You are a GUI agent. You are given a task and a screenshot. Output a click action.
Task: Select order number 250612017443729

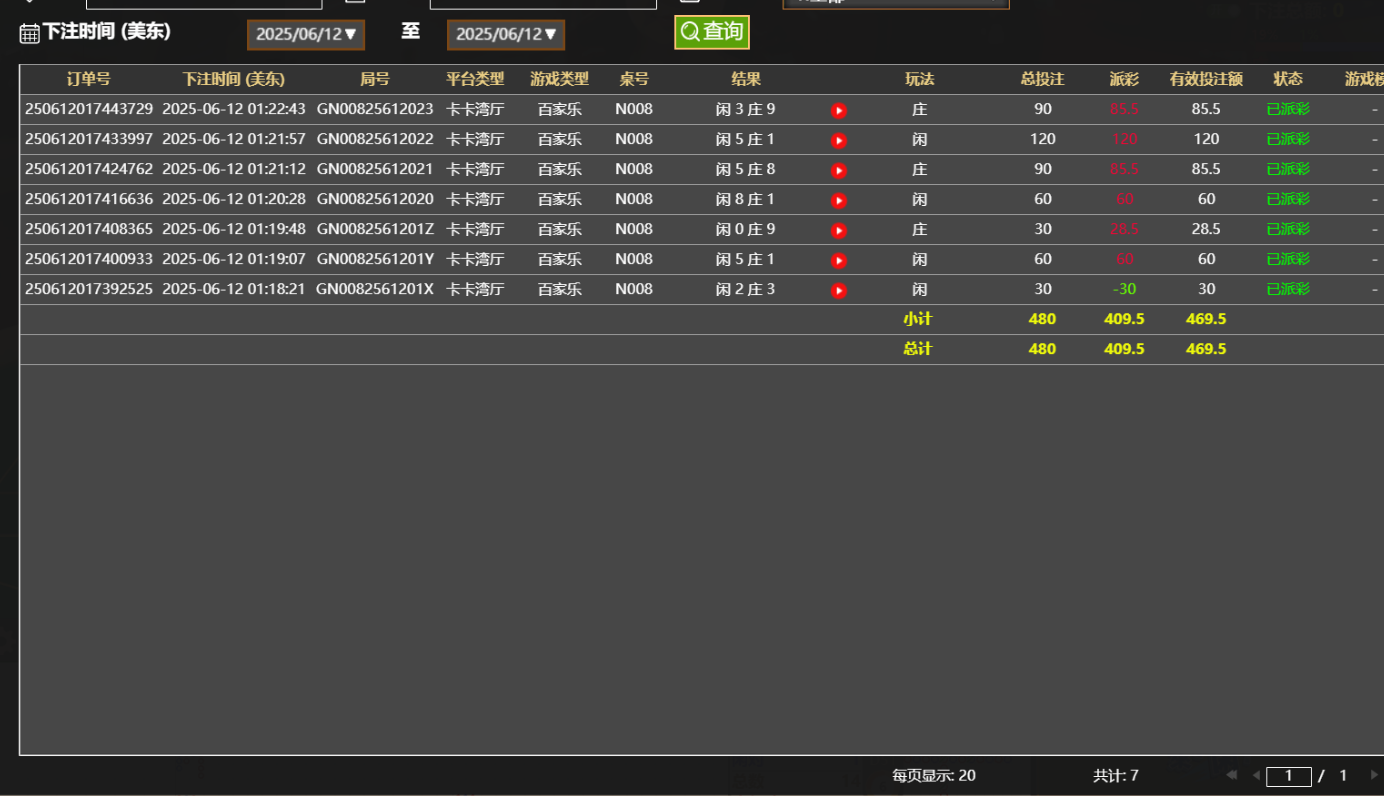(x=88, y=109)
